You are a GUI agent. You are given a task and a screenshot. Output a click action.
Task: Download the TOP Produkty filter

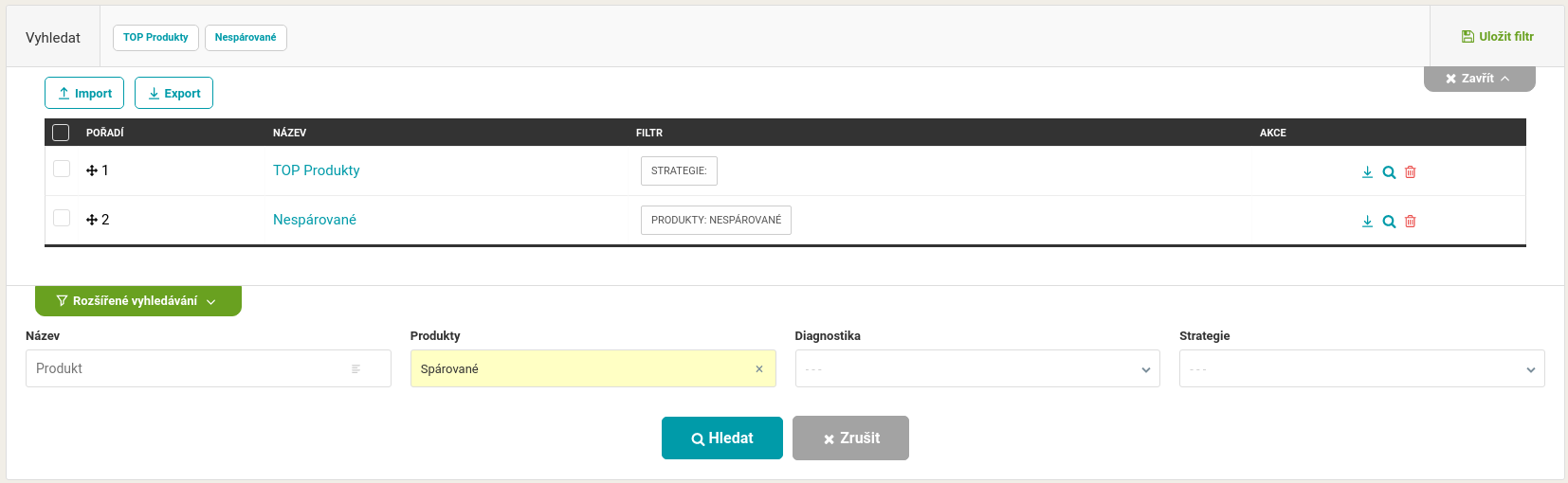(x=1367, y=172)
